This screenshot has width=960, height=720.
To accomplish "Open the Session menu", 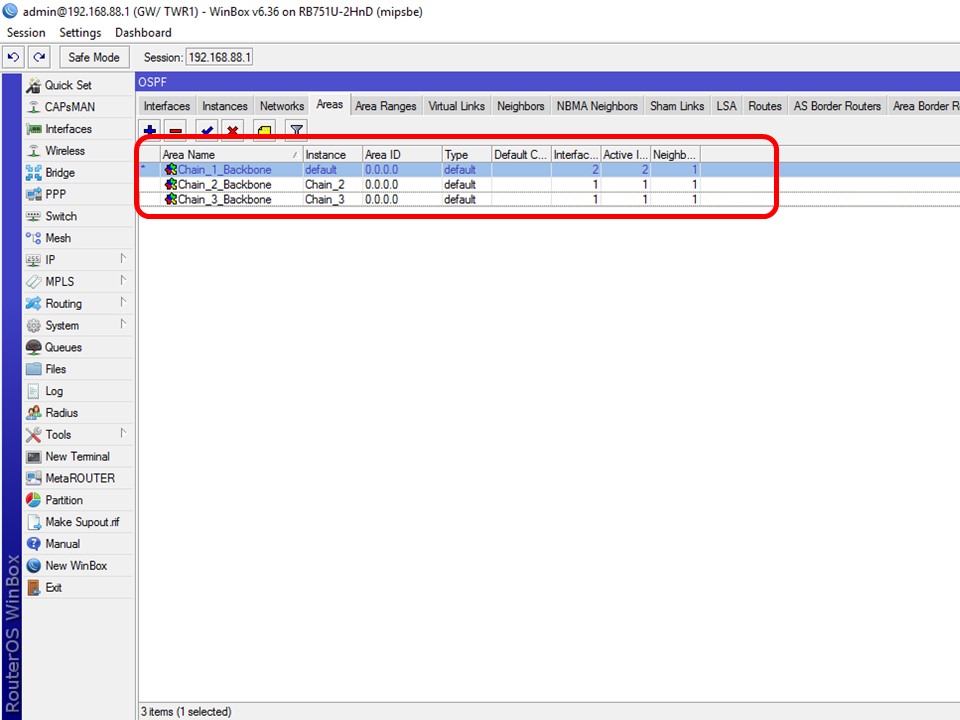I will (26, 32).
